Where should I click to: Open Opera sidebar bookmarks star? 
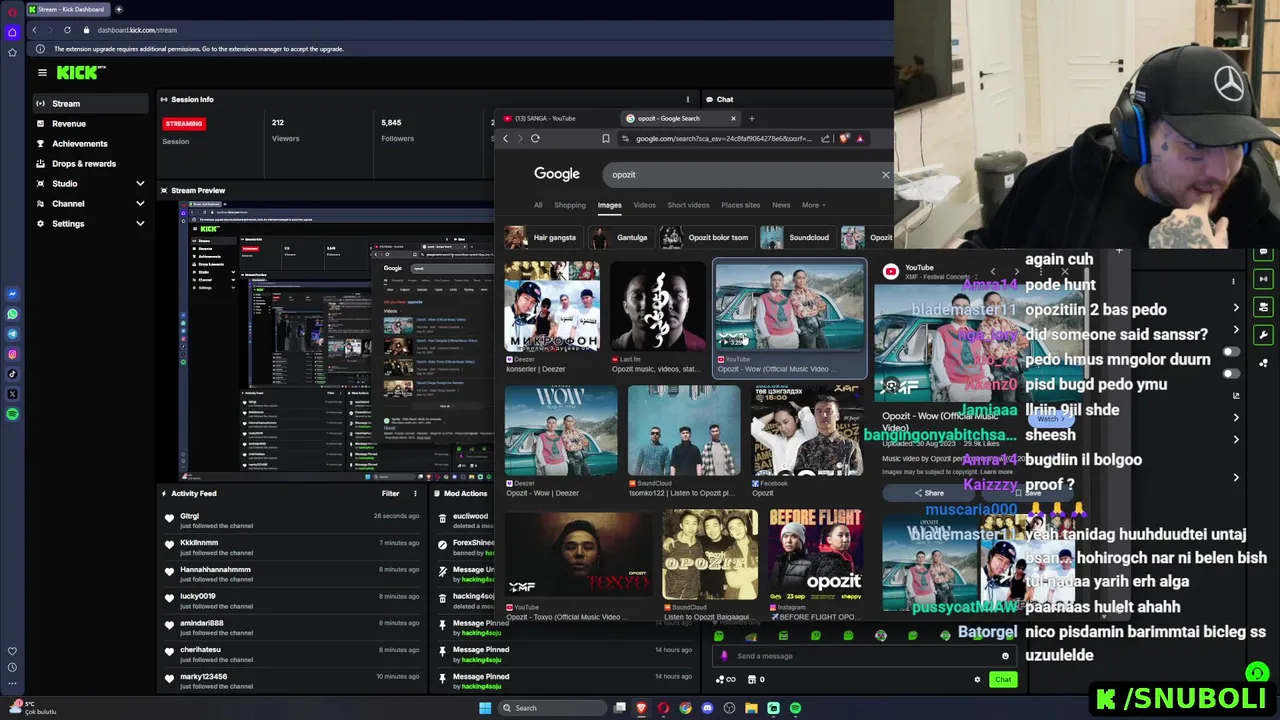click(x=12, y=52)
